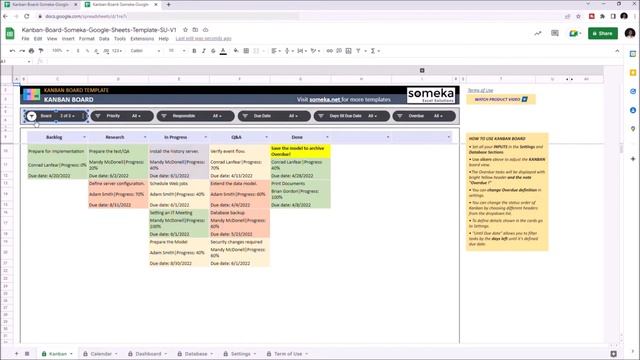Insert a chart via toolbar icon
Image resolution: width=640 pixels, height=360 pixels.
(348, 51)
